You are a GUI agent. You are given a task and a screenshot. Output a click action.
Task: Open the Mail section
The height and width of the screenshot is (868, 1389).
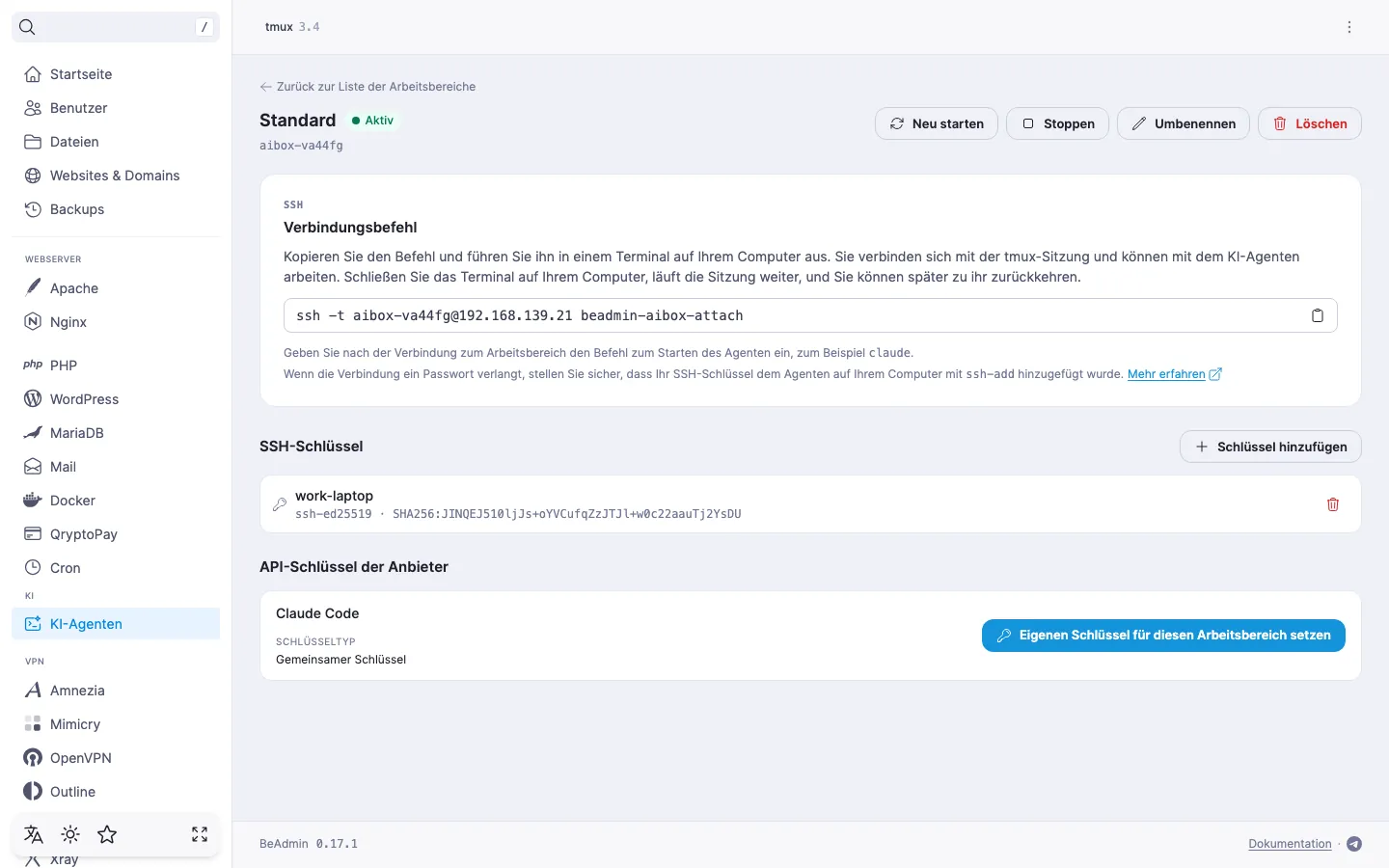[116, 467]
